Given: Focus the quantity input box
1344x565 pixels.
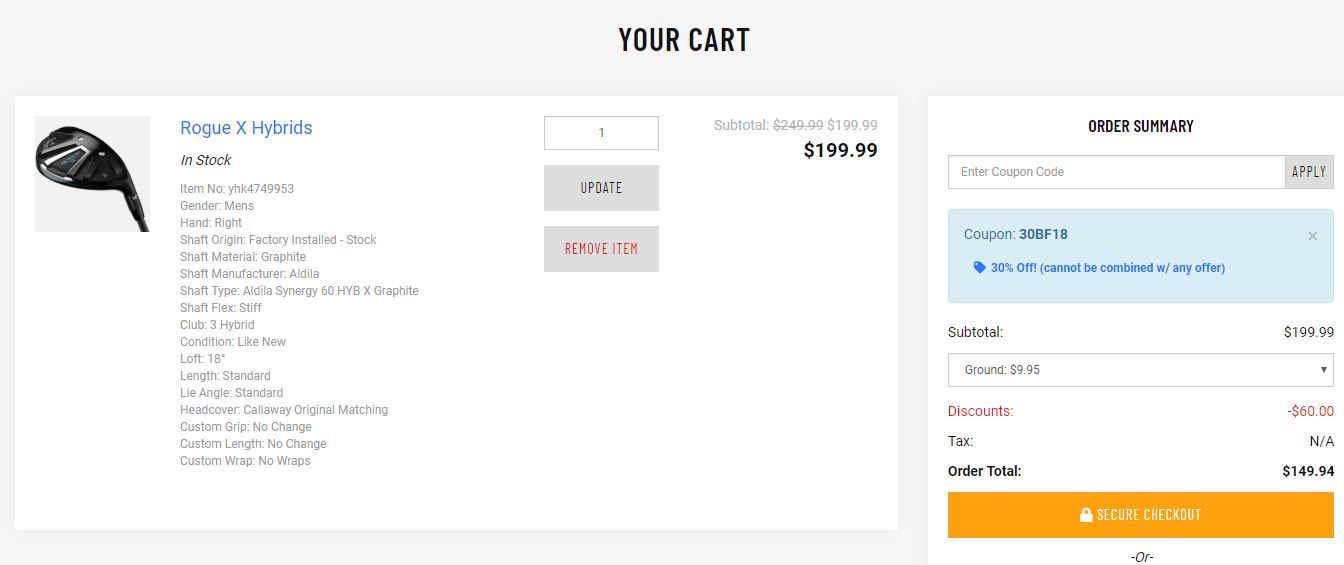Looking at the screenshot, I should (601, 133).
